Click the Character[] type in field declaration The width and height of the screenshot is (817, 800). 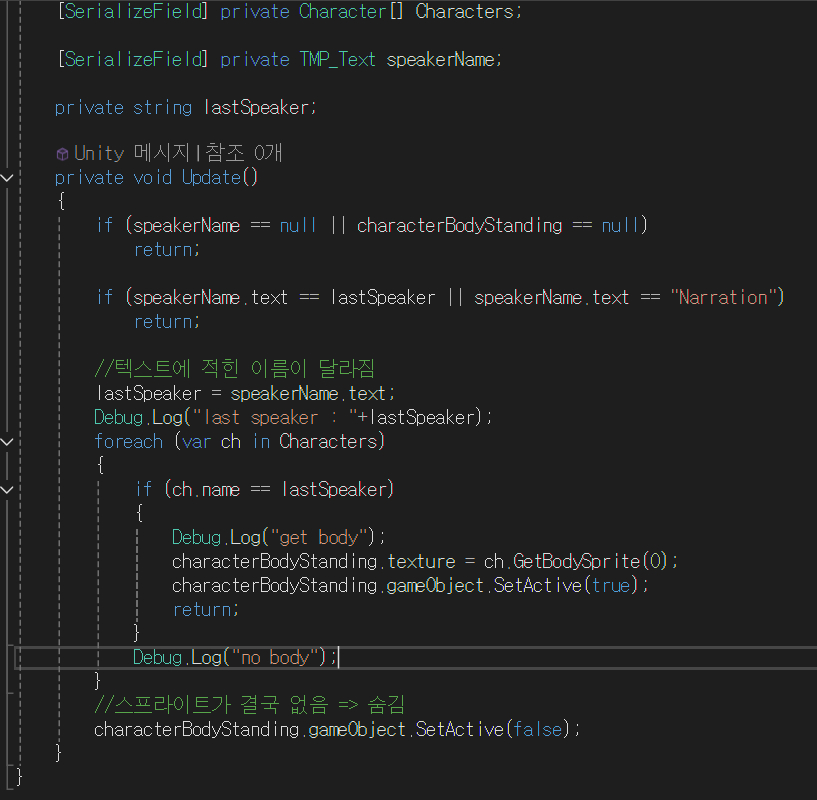(x=353, y=12)
